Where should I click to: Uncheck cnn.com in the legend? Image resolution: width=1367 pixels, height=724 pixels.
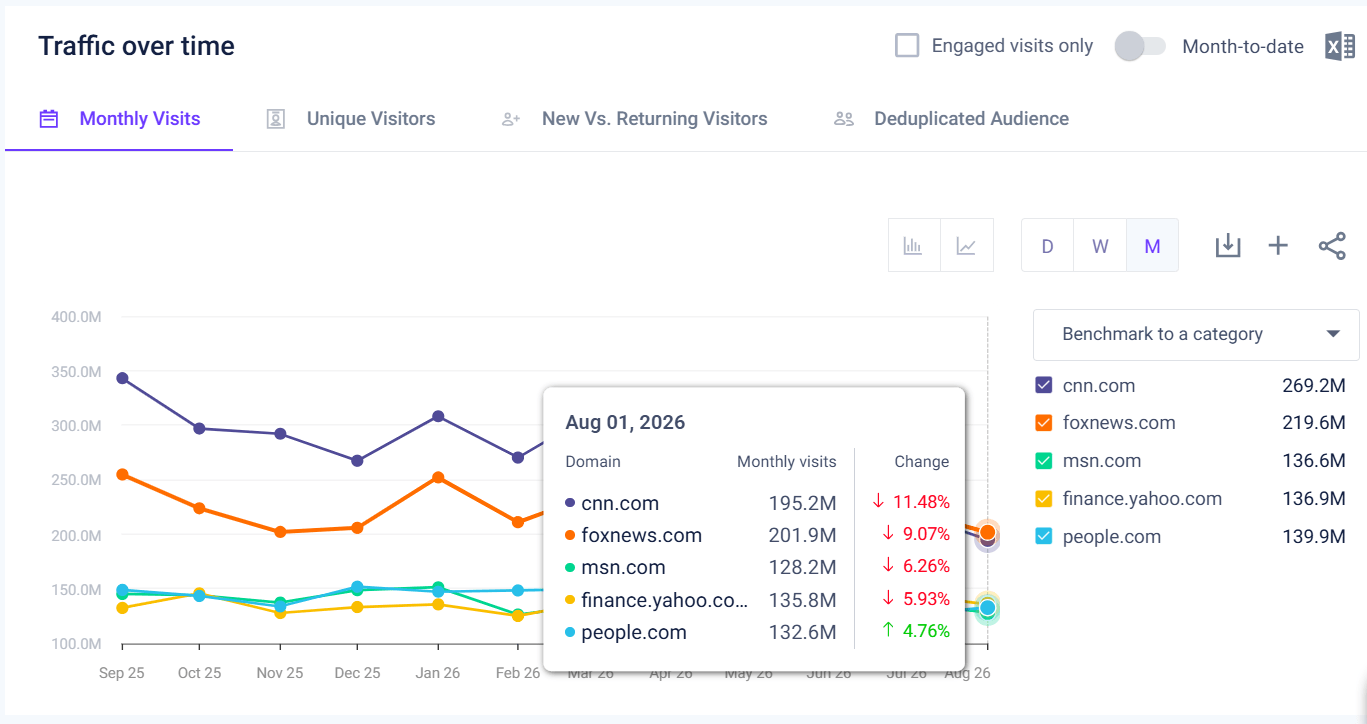[x=1044, y=385]
